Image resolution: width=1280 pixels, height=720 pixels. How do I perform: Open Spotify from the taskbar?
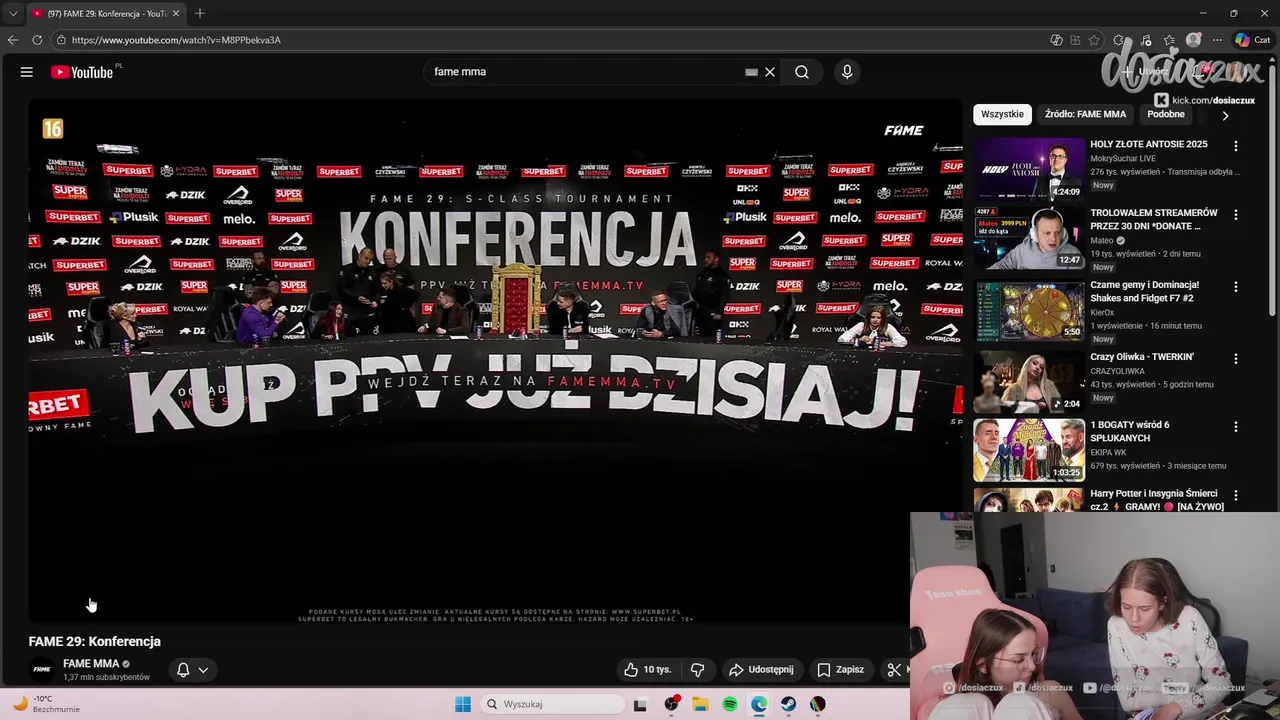pos(730,704)
